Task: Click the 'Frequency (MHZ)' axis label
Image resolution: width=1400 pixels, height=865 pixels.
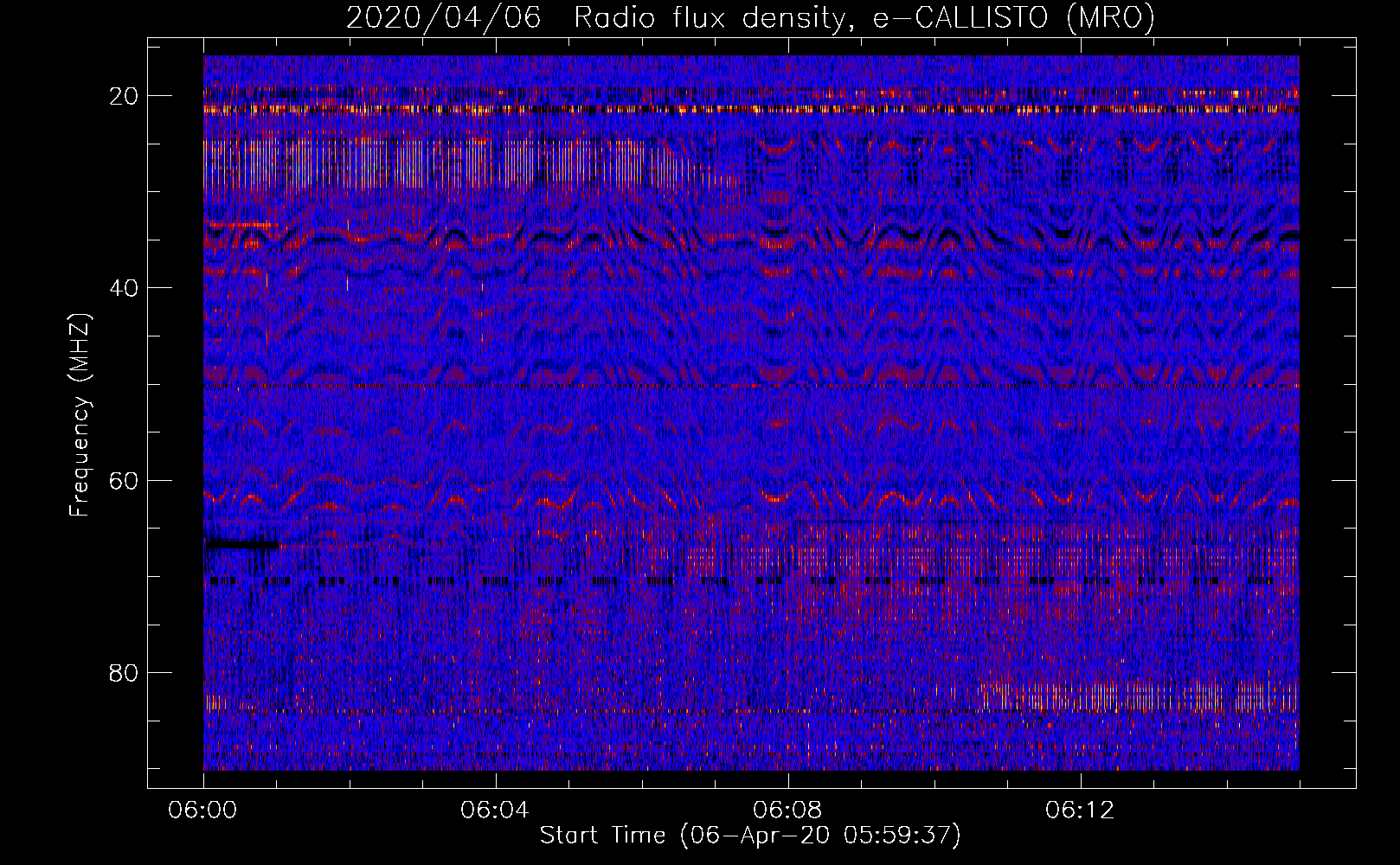Action: pyautogui.click(x=80, y=415)
